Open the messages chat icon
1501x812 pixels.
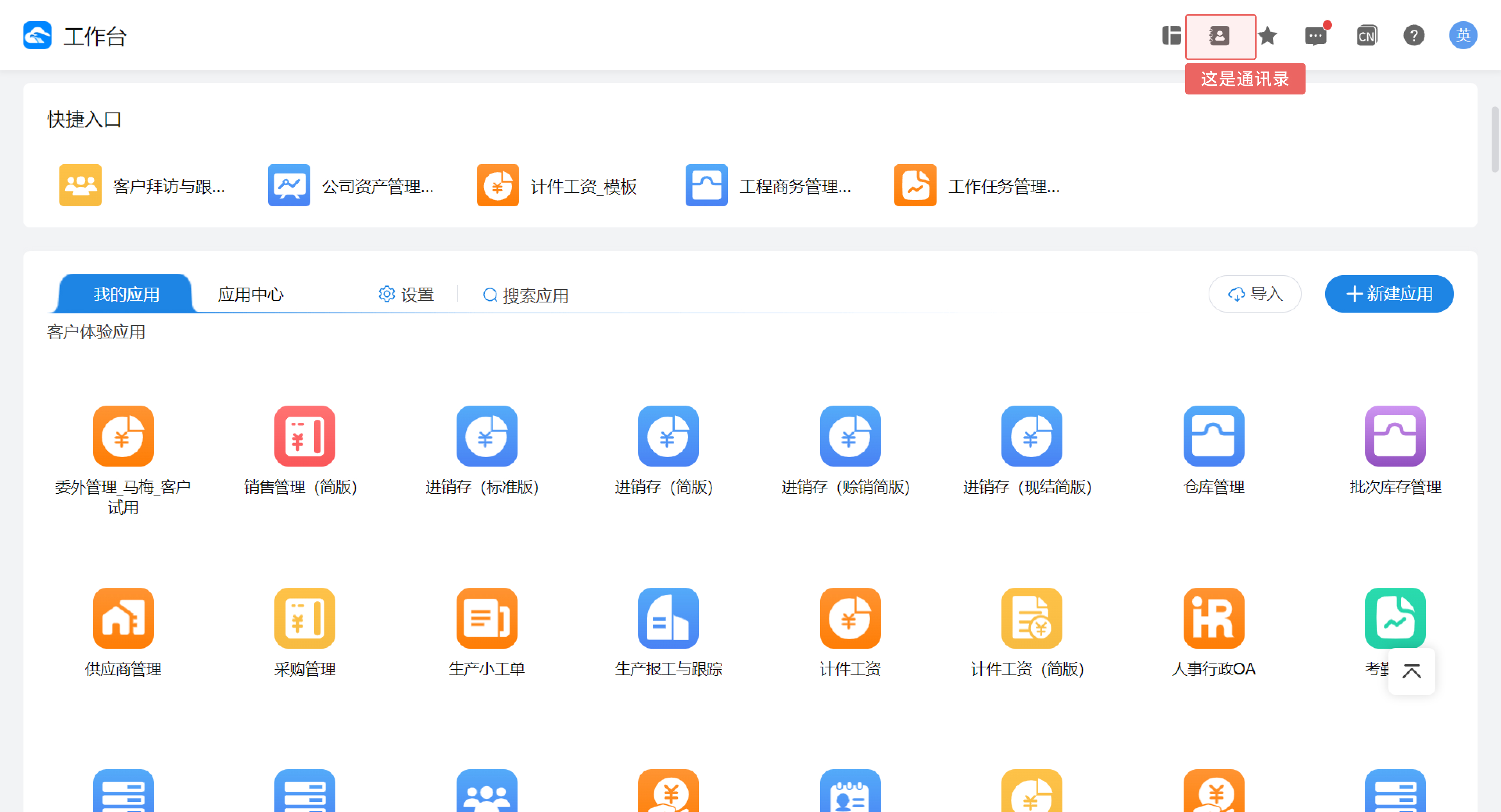click(x=1316, y=36)
